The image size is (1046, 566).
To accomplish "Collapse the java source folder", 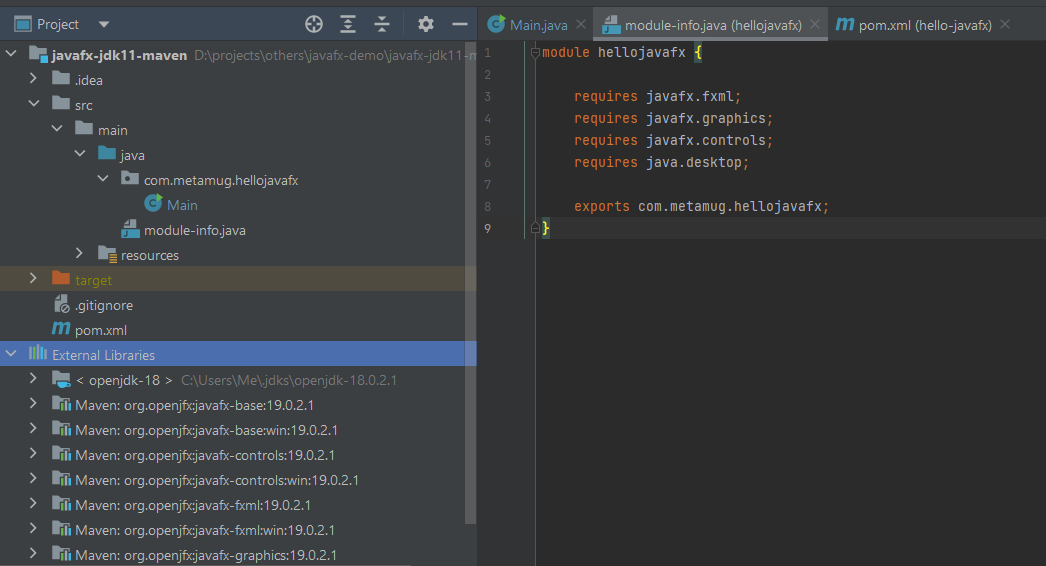I will coord(79,154).
